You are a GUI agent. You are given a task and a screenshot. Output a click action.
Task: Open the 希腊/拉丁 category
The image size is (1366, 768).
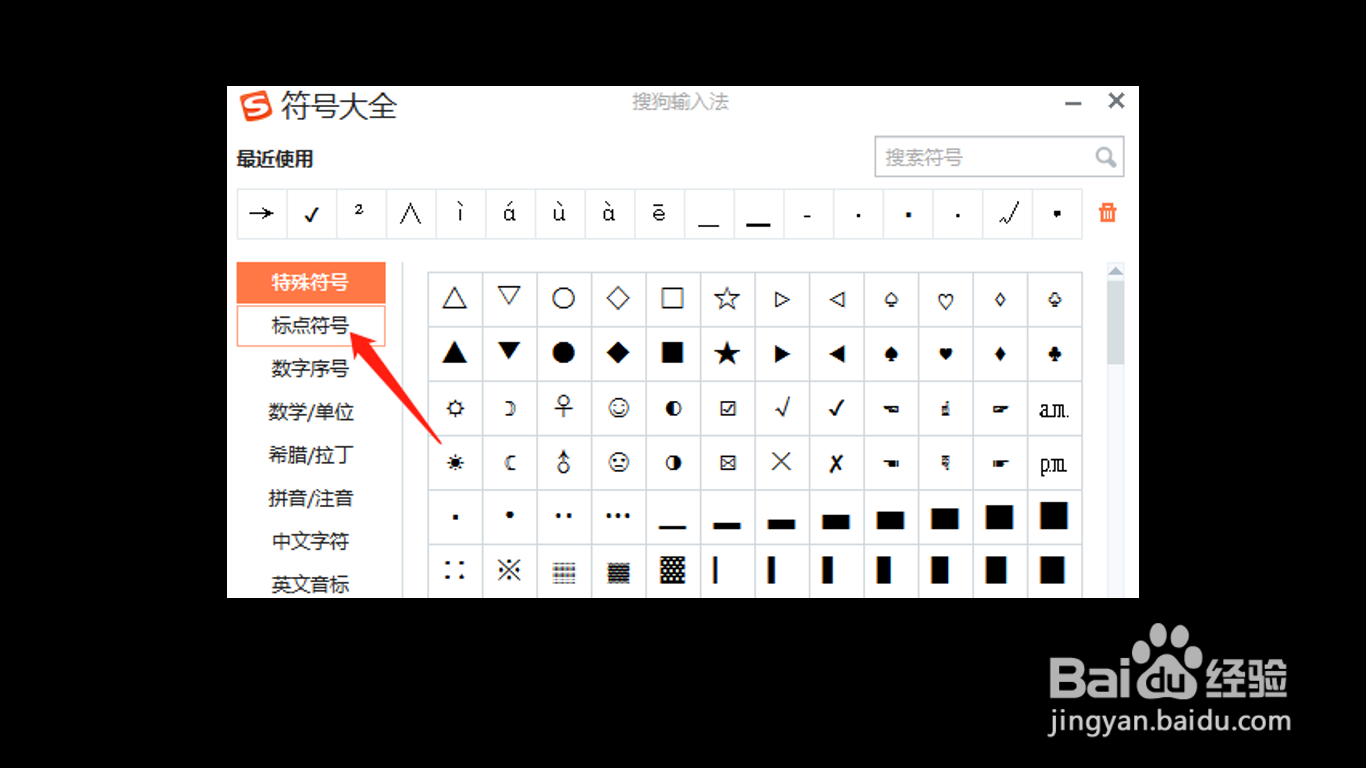click(311, 455)
